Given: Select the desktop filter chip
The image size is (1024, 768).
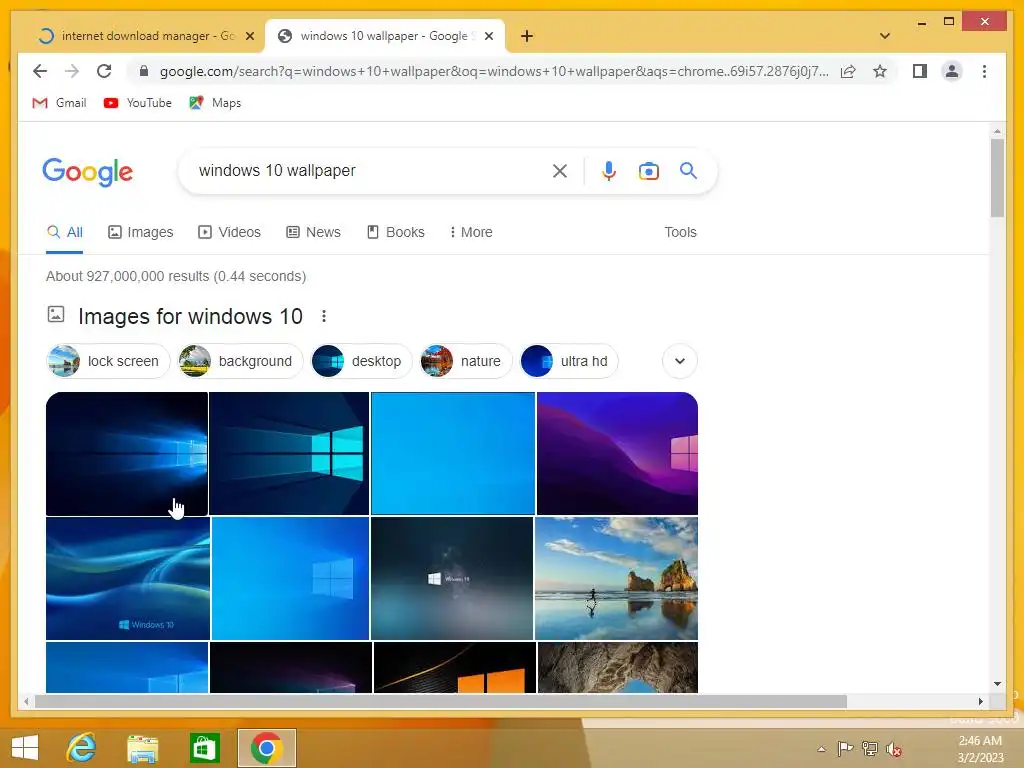Looking at the screenshot, I should [x=361, y=361].
